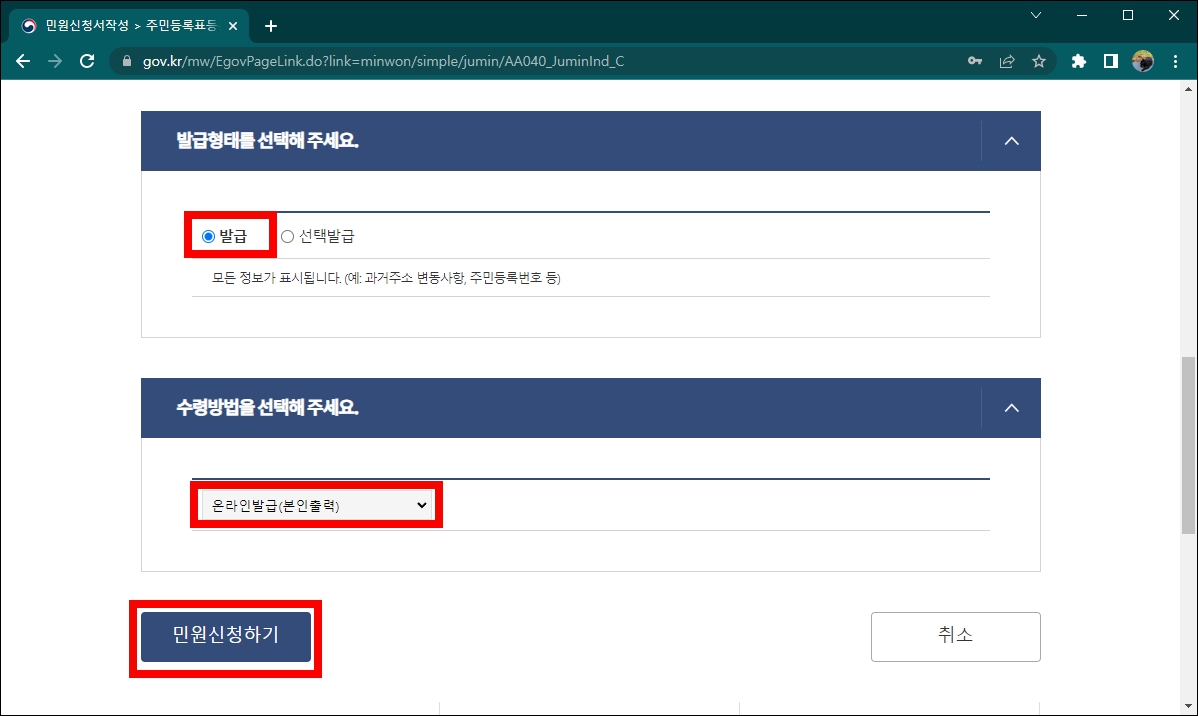1198x716 pixels.
Task: Open the 온라인발급(본인출력) dropdown
Action: tap(316, 505)
